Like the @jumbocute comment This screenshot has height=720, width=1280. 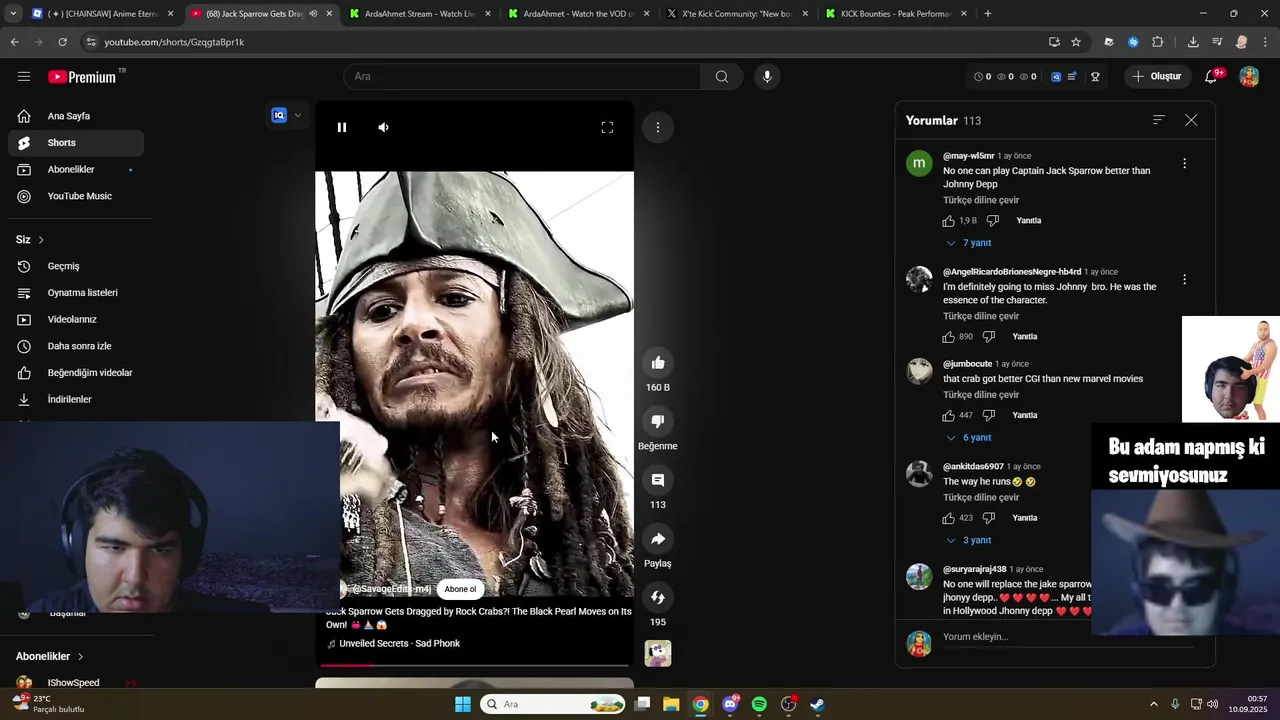tap(948, 415)
